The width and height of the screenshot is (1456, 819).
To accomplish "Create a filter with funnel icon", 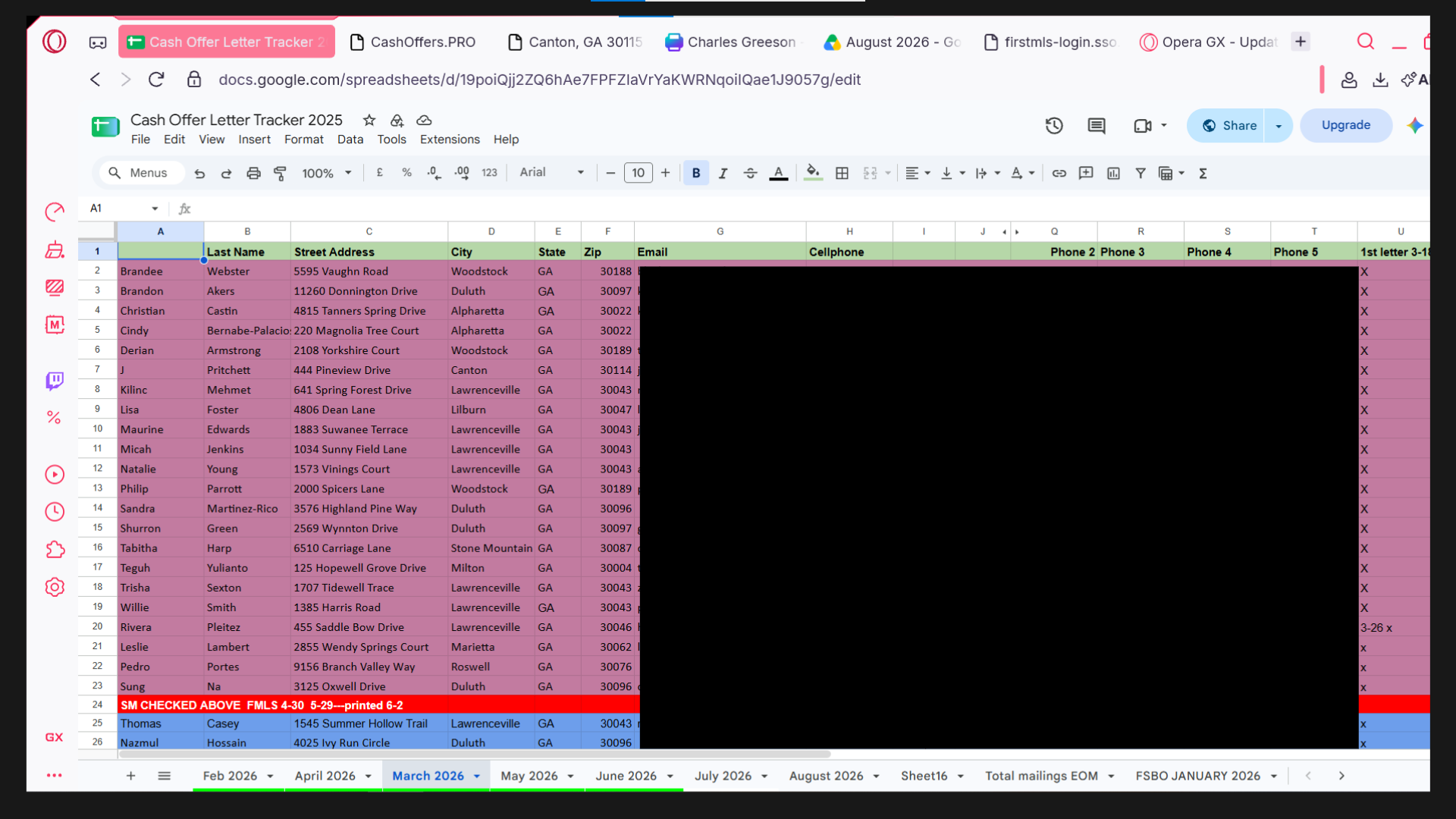I will click(1140, 174).
